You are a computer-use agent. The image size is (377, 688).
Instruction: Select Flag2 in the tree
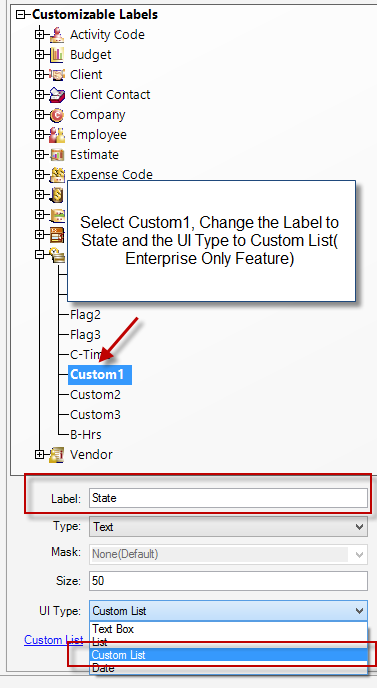tap(85, 315)
